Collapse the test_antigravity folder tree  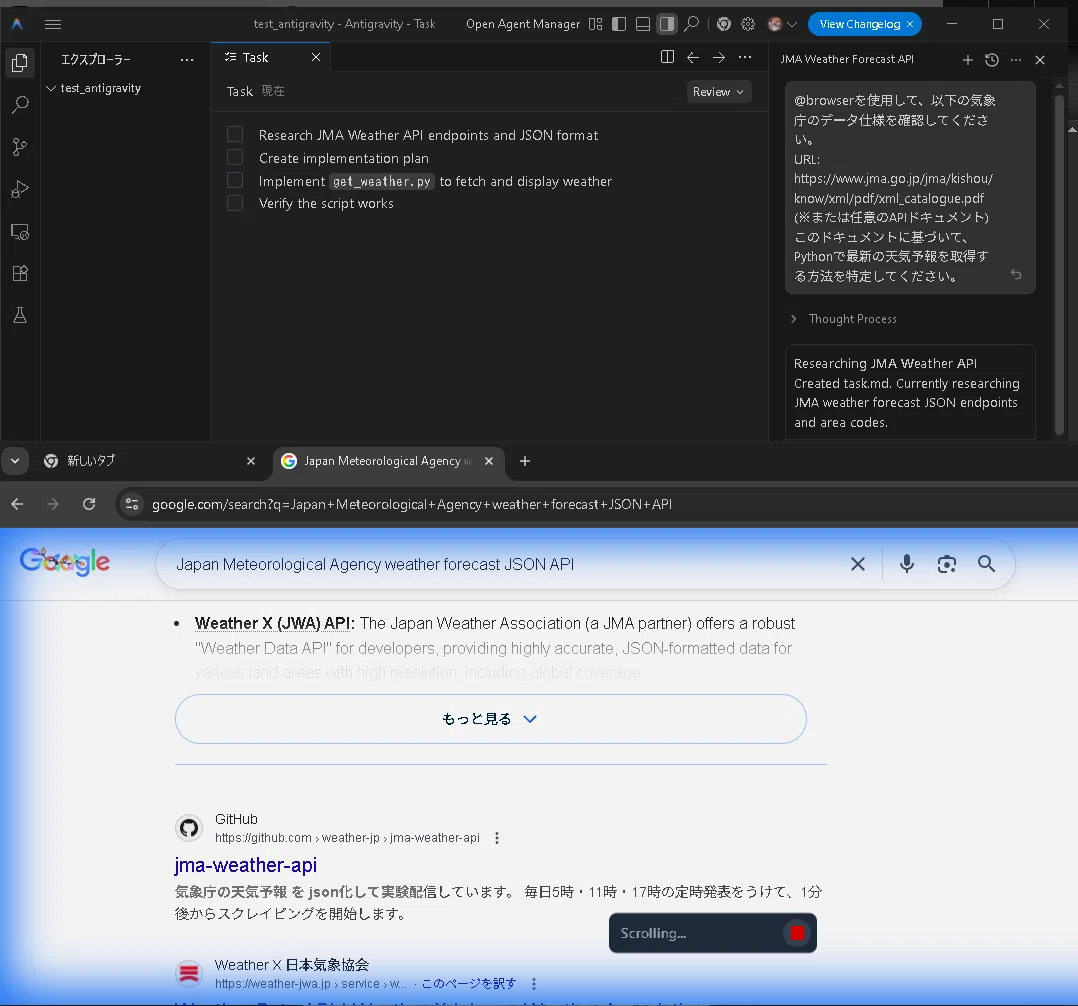pyautogui.click(x=51, y=88)
